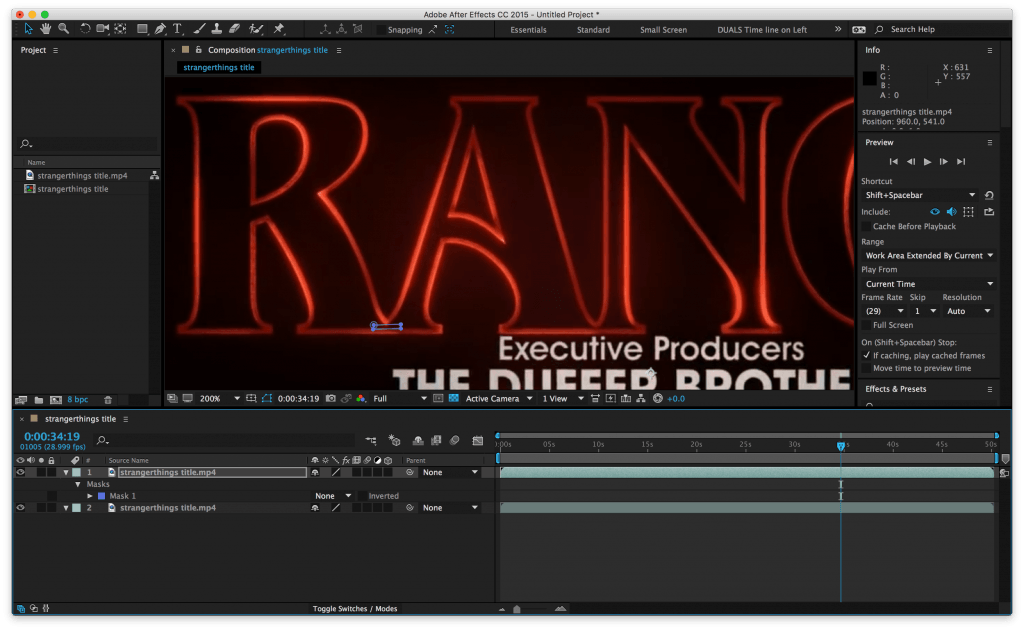Screen dimensions: 1024x630
Task: Uncheck If caching, play cached frames
Action: 867,356
